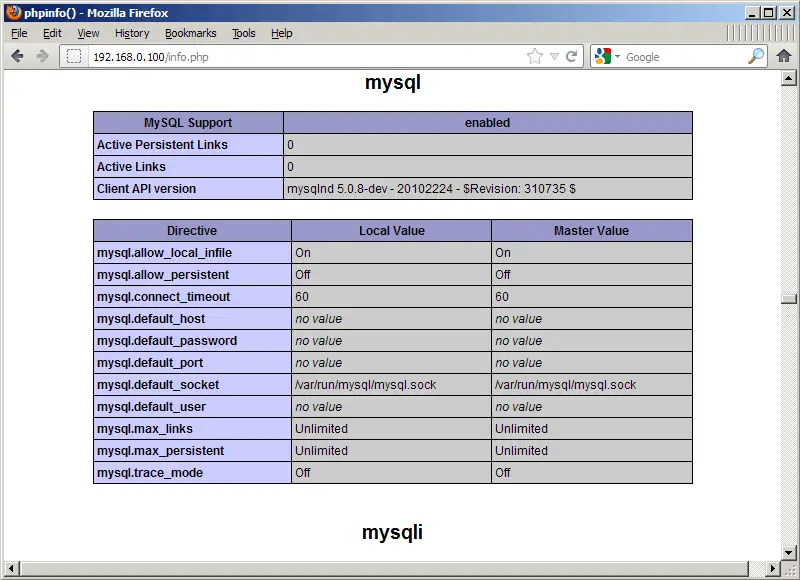Click the master socket path for mysql.default_socket
This screenshot has height=580, width=800.
(565, 385)
